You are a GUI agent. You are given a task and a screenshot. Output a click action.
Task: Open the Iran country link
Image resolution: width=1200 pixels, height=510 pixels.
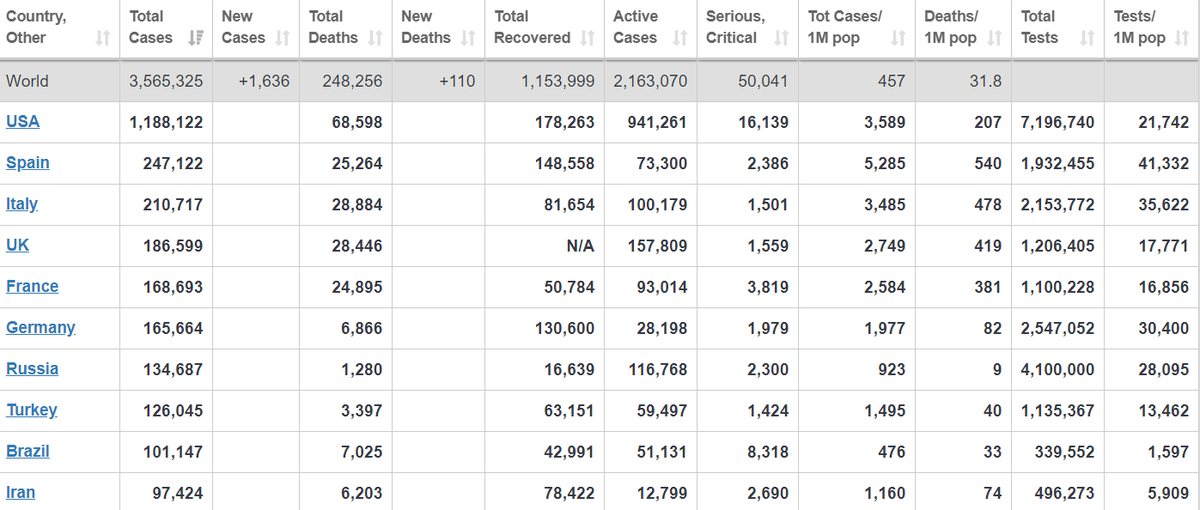click(x=21, y=491)
